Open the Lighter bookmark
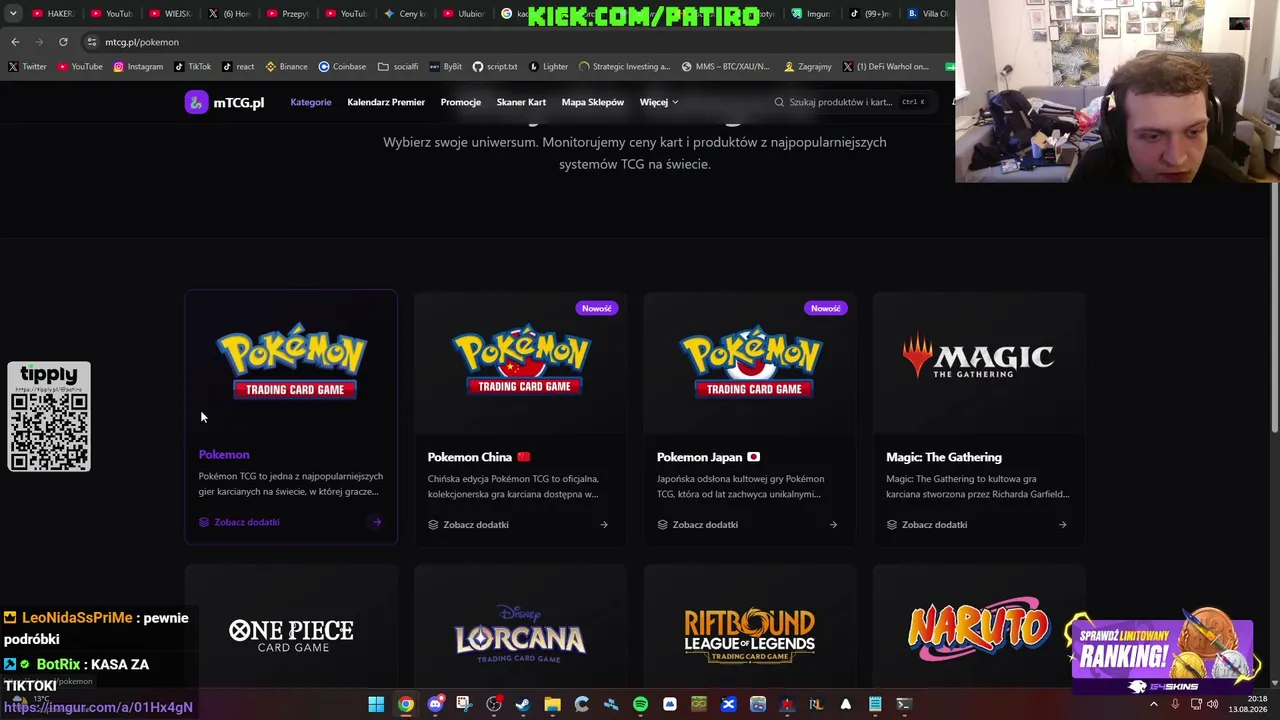 (548, 67)
